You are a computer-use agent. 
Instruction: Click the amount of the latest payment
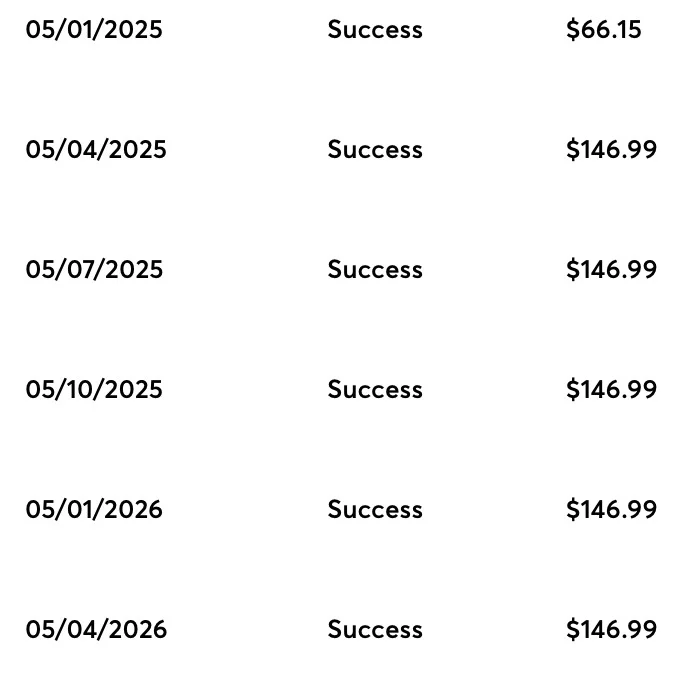[x=612, y=630]
